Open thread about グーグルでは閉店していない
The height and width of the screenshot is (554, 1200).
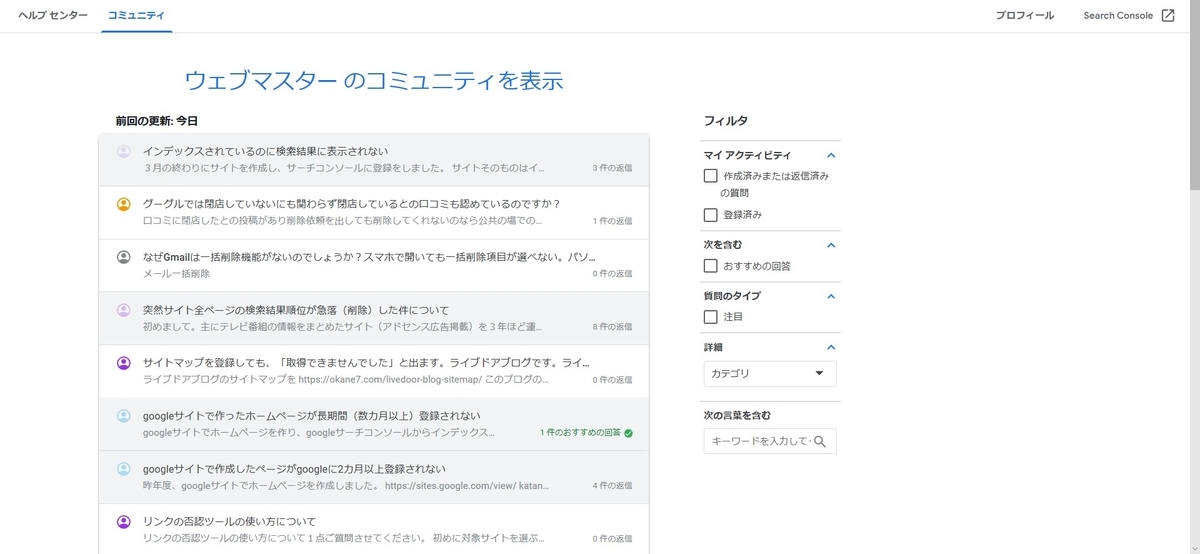point(374,213)
